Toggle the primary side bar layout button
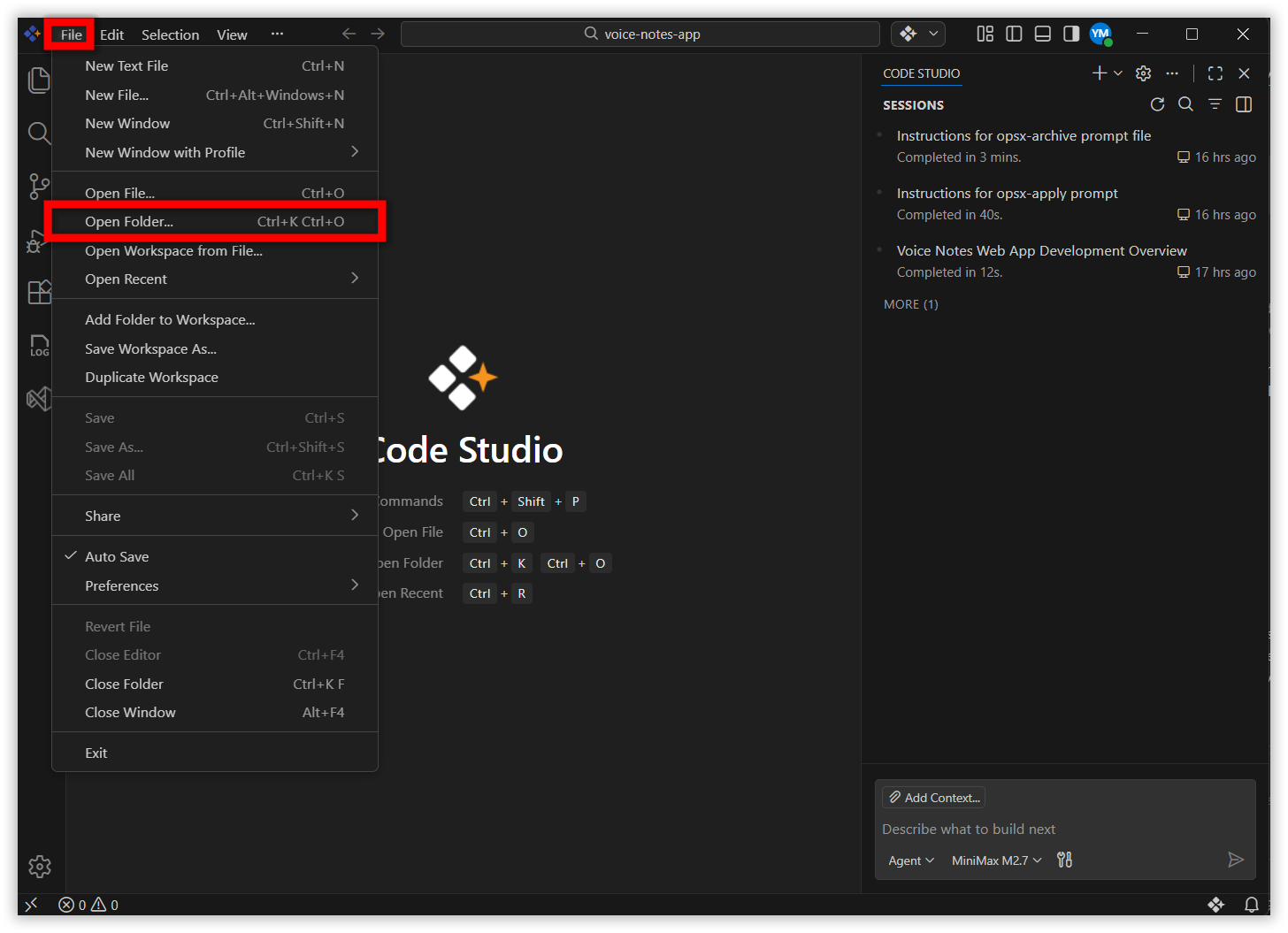1288x933 pixels. coord(1015,34)
